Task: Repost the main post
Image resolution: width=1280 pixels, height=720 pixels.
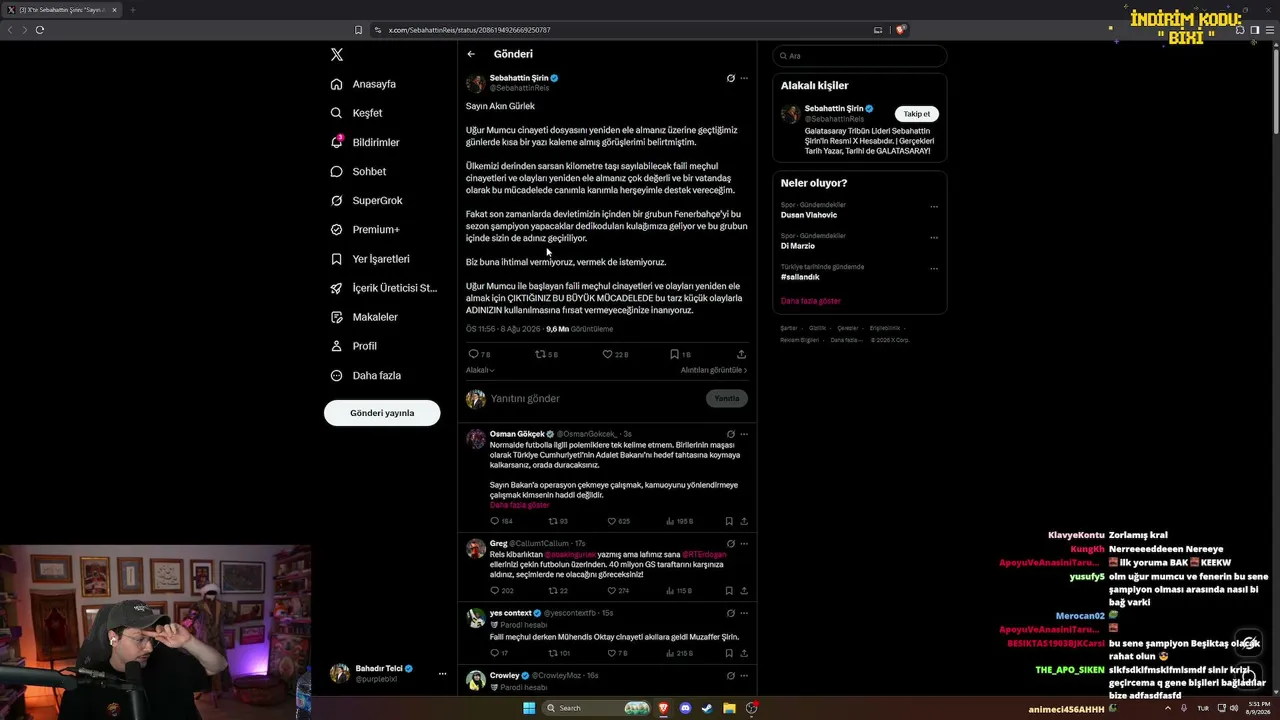Action: pyautogui.click(x=540, y=354)
